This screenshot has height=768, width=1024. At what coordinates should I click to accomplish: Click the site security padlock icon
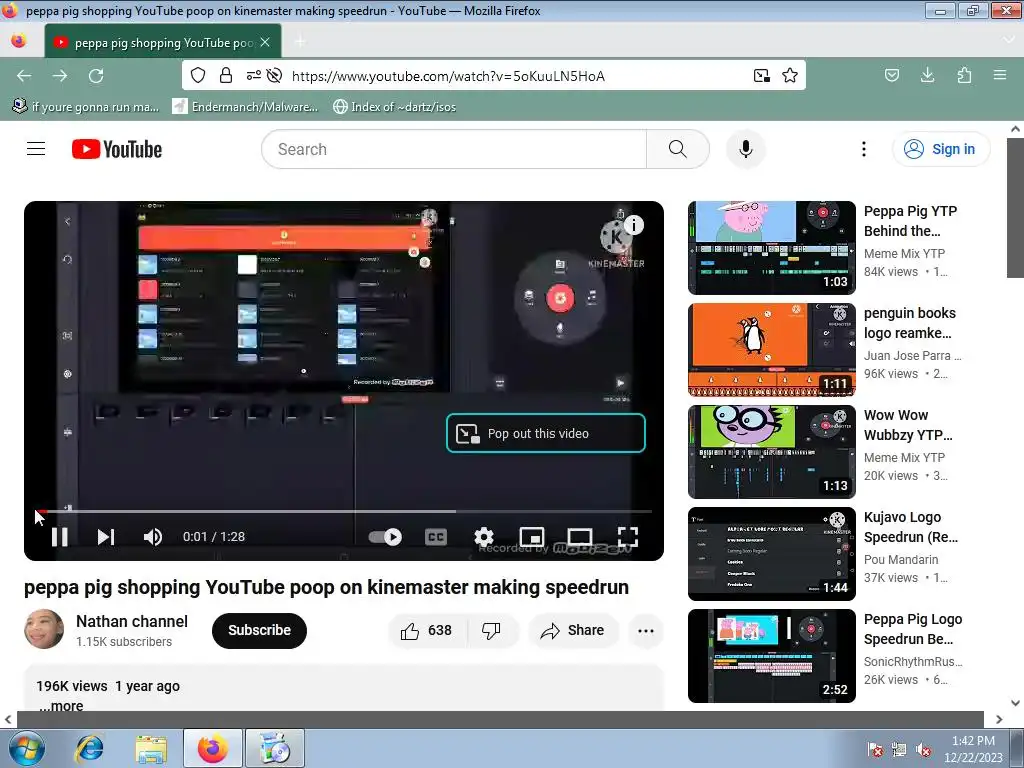[226, 76]
